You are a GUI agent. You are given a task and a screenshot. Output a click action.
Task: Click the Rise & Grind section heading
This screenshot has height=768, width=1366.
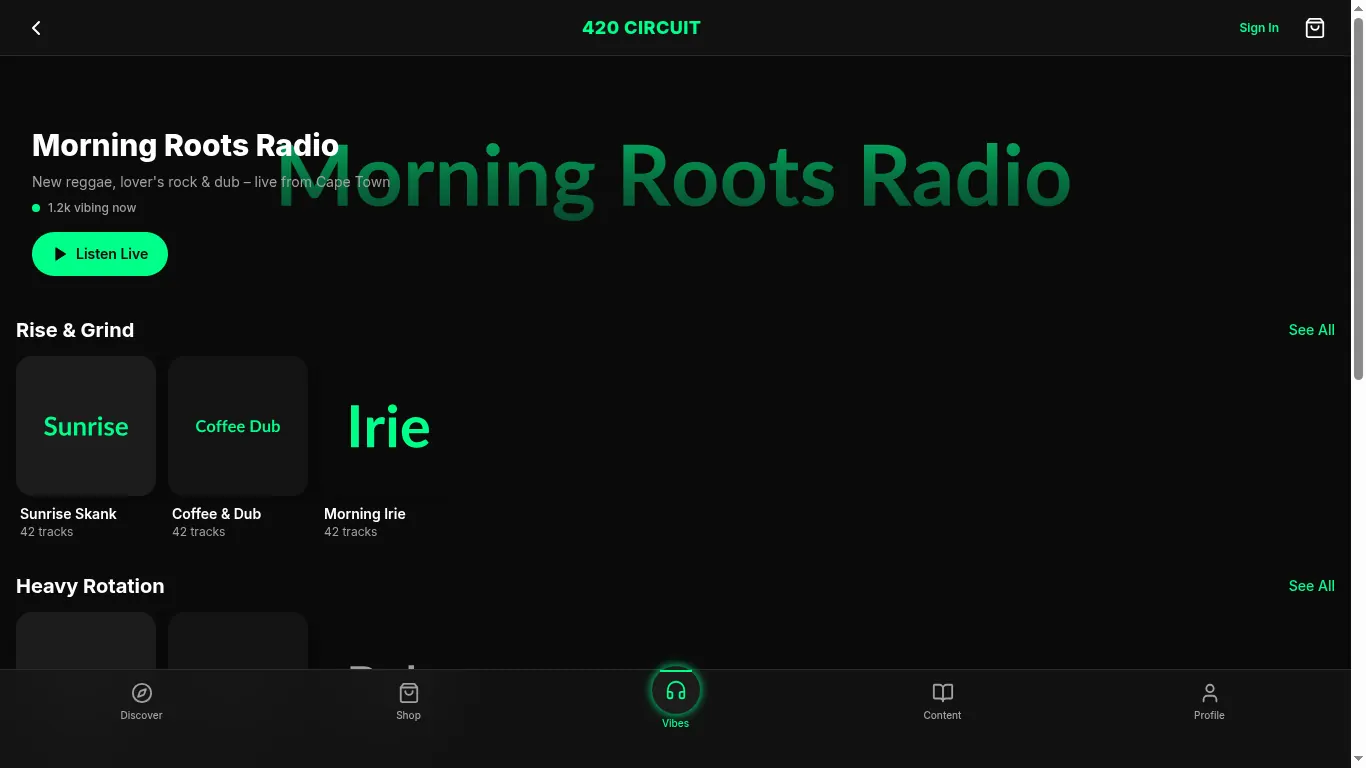[75, 330]
